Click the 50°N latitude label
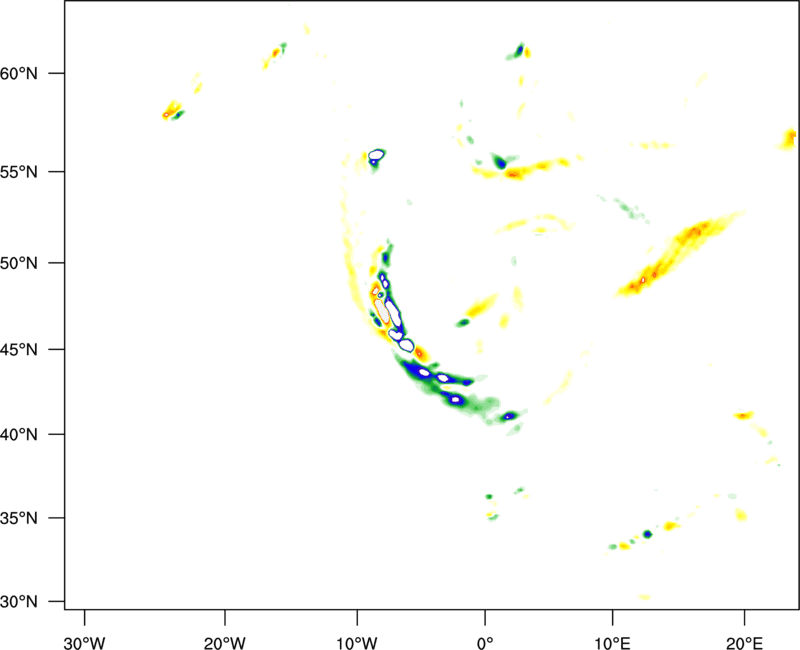The image size is (800, 650). pyautogui.click(x=19, y=264)
